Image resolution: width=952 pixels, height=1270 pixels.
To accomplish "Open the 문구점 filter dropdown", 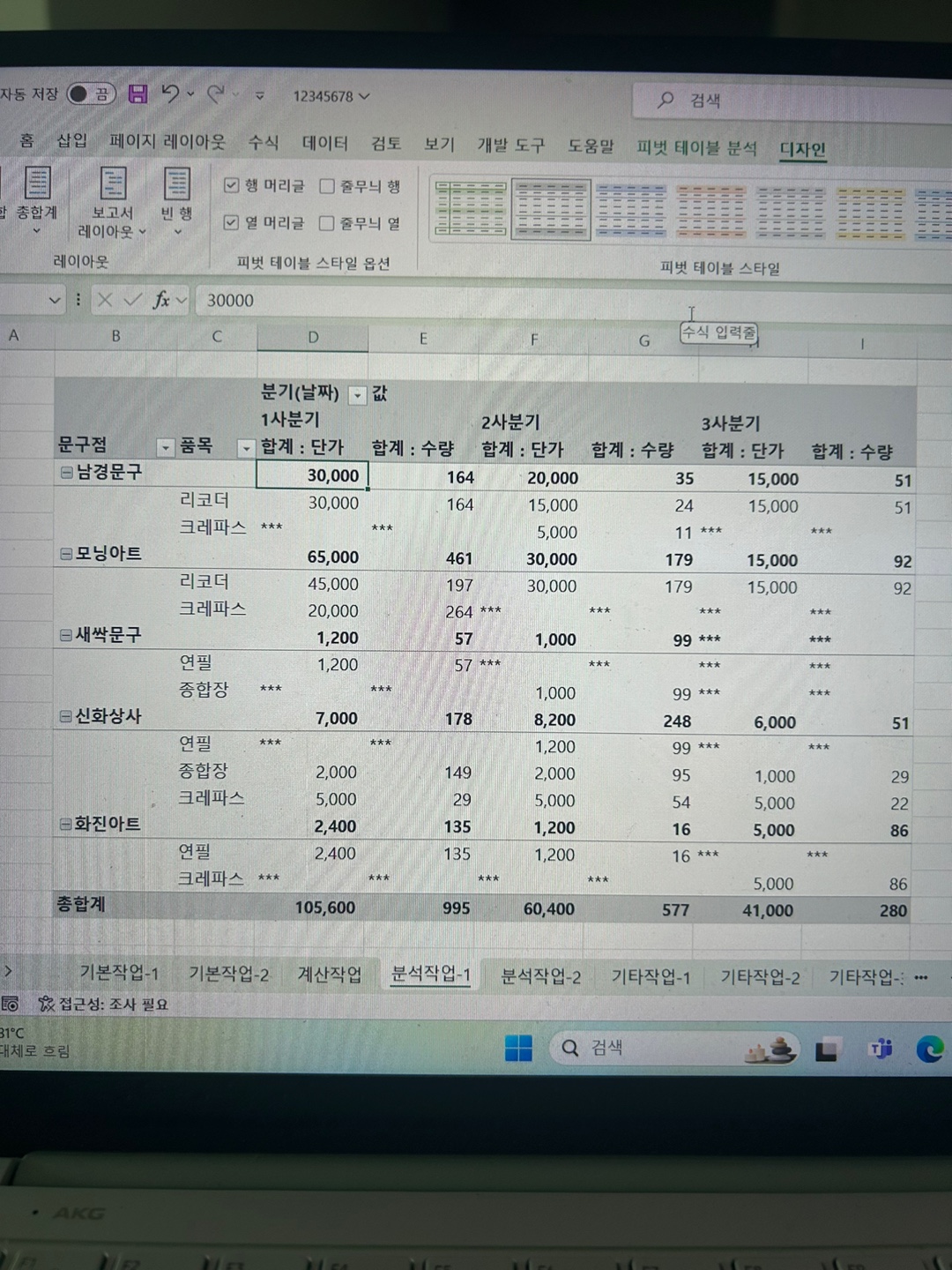I will [x=165, y=448].
